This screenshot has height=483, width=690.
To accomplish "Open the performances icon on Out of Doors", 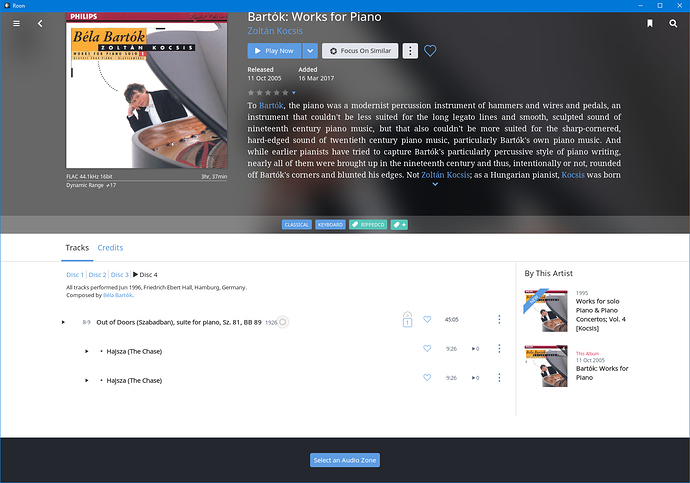I will coord(407,319).
